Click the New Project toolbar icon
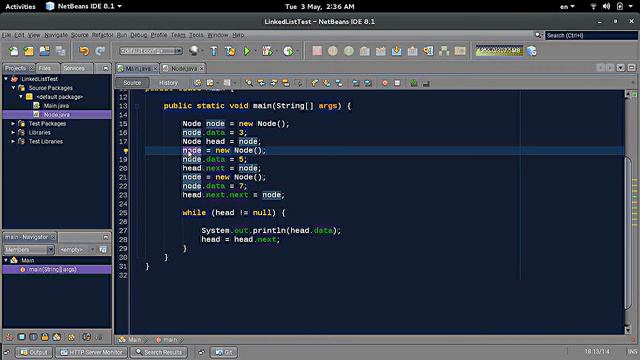 pos(29,51)
